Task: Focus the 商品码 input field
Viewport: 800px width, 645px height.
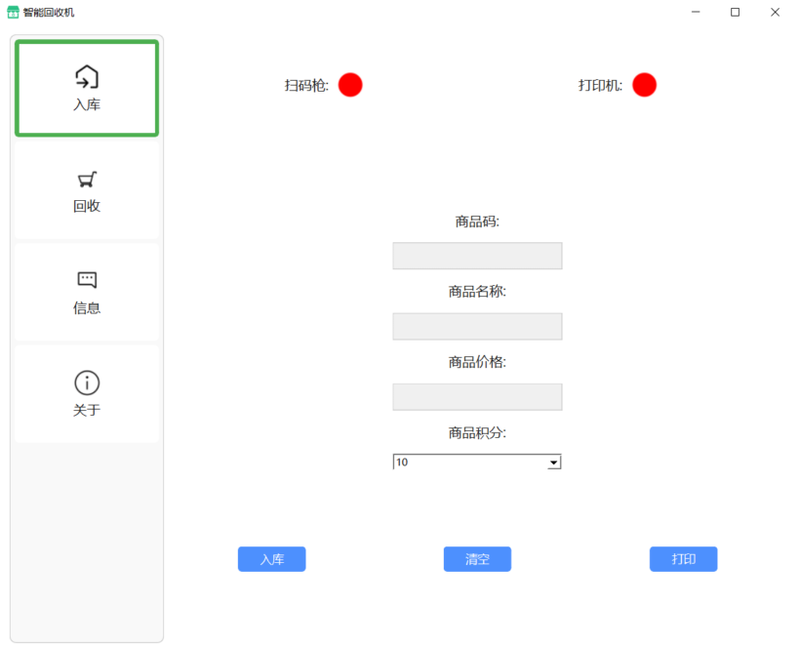Action: 478,256
